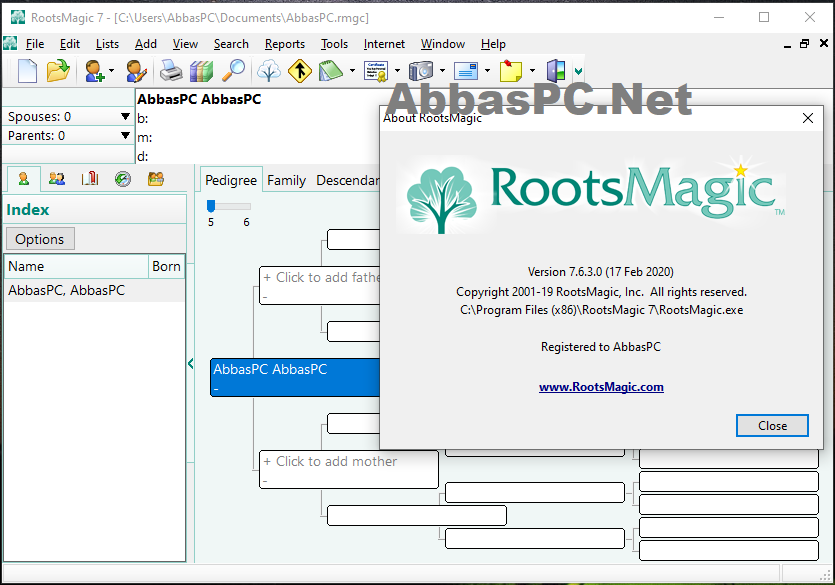
Task: Open the books icon in the toolbar
Action: 201,70
